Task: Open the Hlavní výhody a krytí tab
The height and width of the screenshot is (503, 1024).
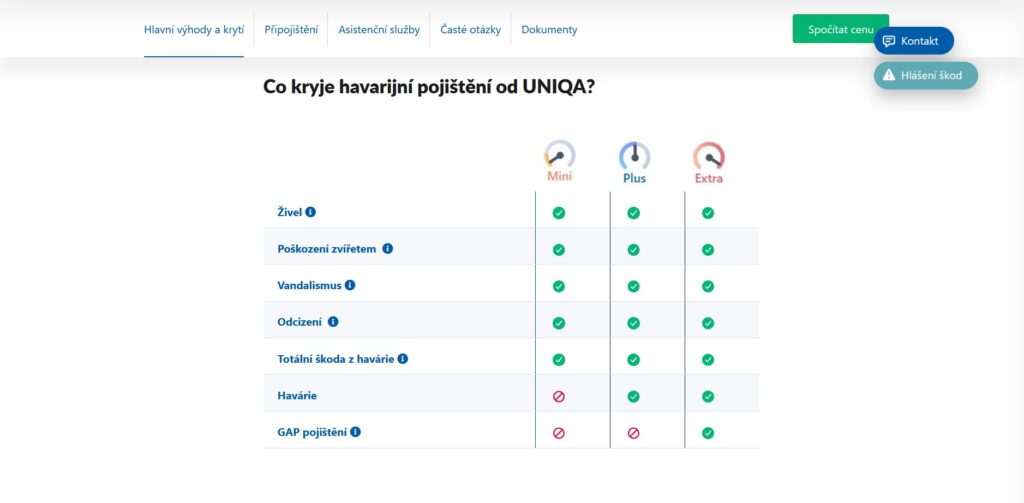Action: tap(194, 29)
